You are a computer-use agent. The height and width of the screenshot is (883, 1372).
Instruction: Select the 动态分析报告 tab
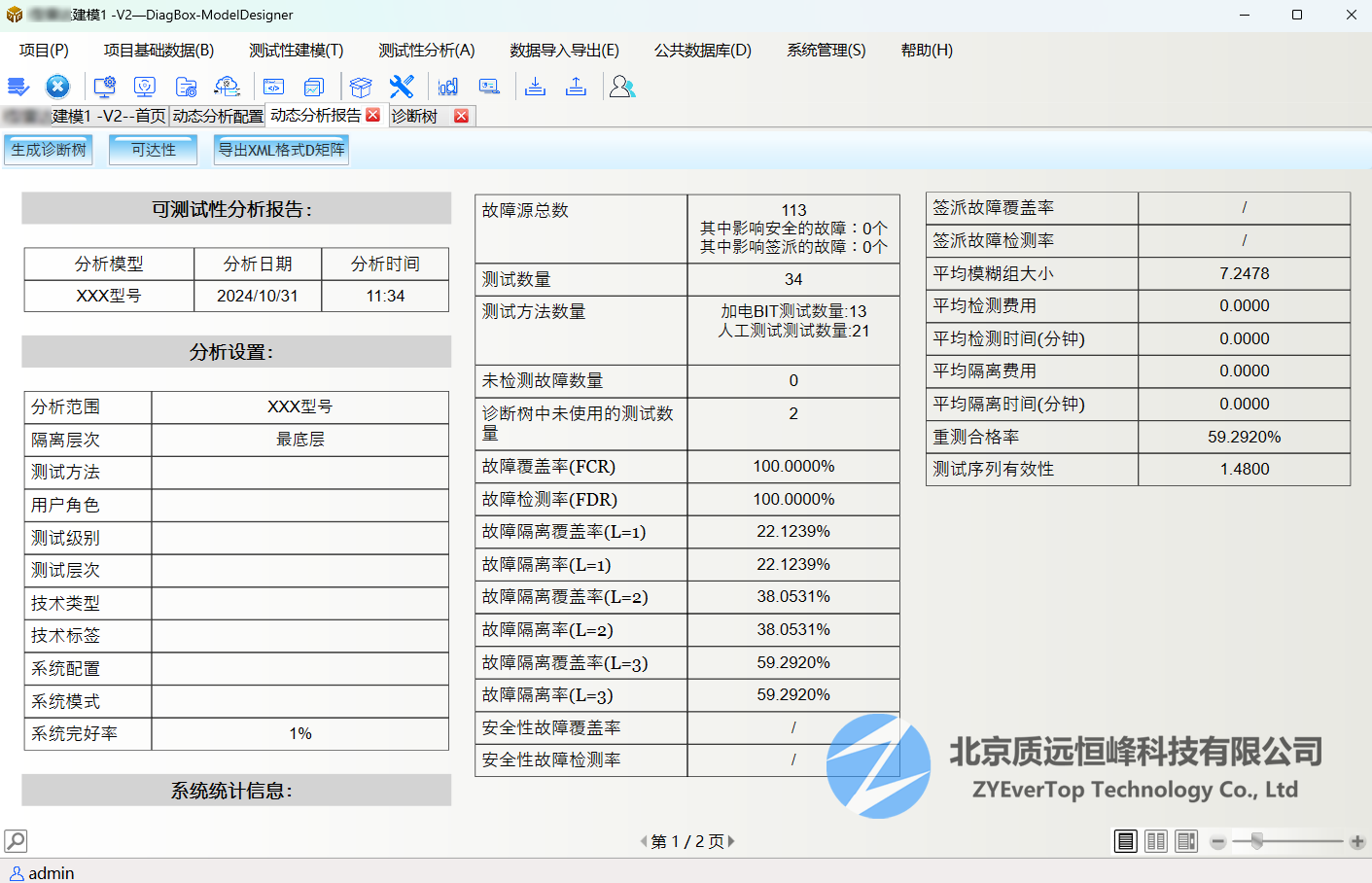316,115
